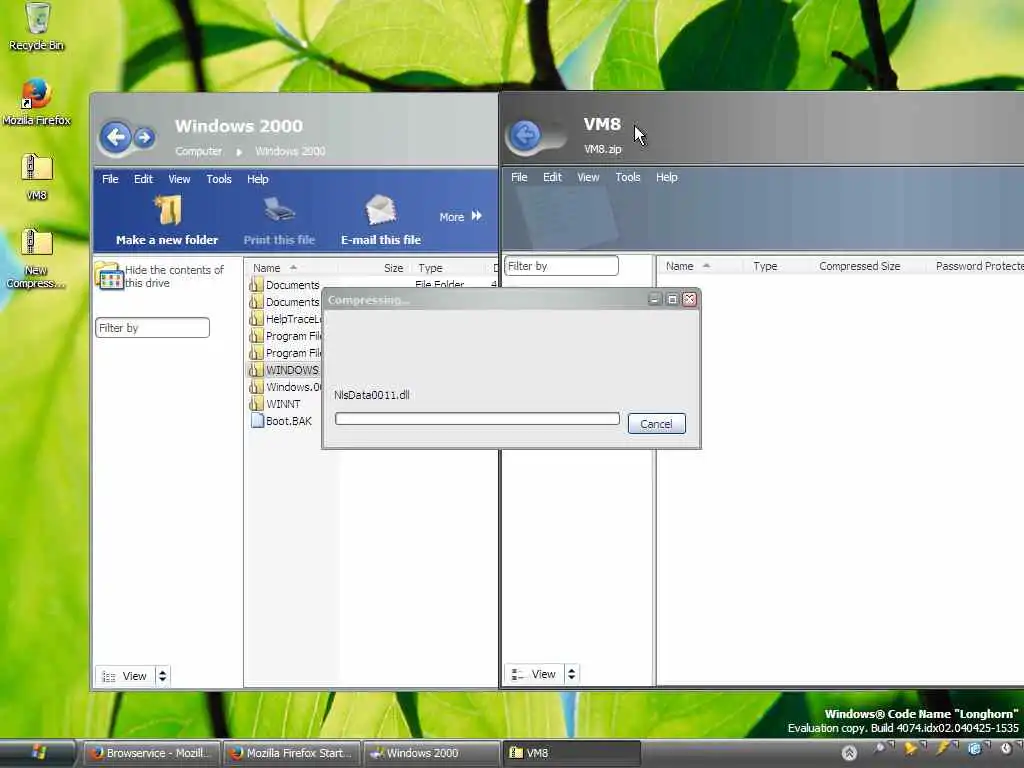Image resolution: width=1024 pixels, height=768 pixels.
Task: Open Tools menu in VM8 window
Action: coord(628,177)
